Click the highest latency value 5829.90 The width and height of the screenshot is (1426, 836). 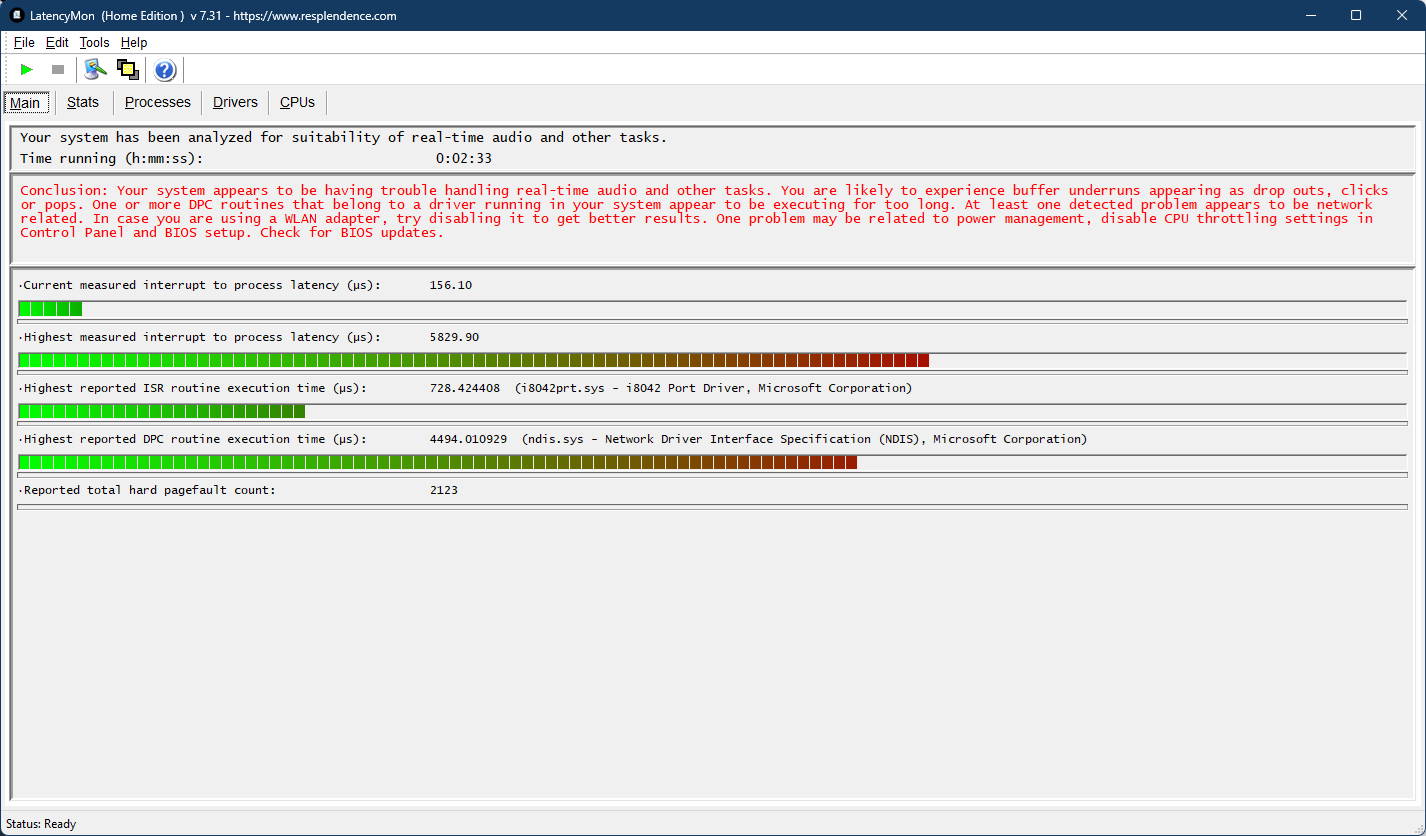tap(454, 337)
